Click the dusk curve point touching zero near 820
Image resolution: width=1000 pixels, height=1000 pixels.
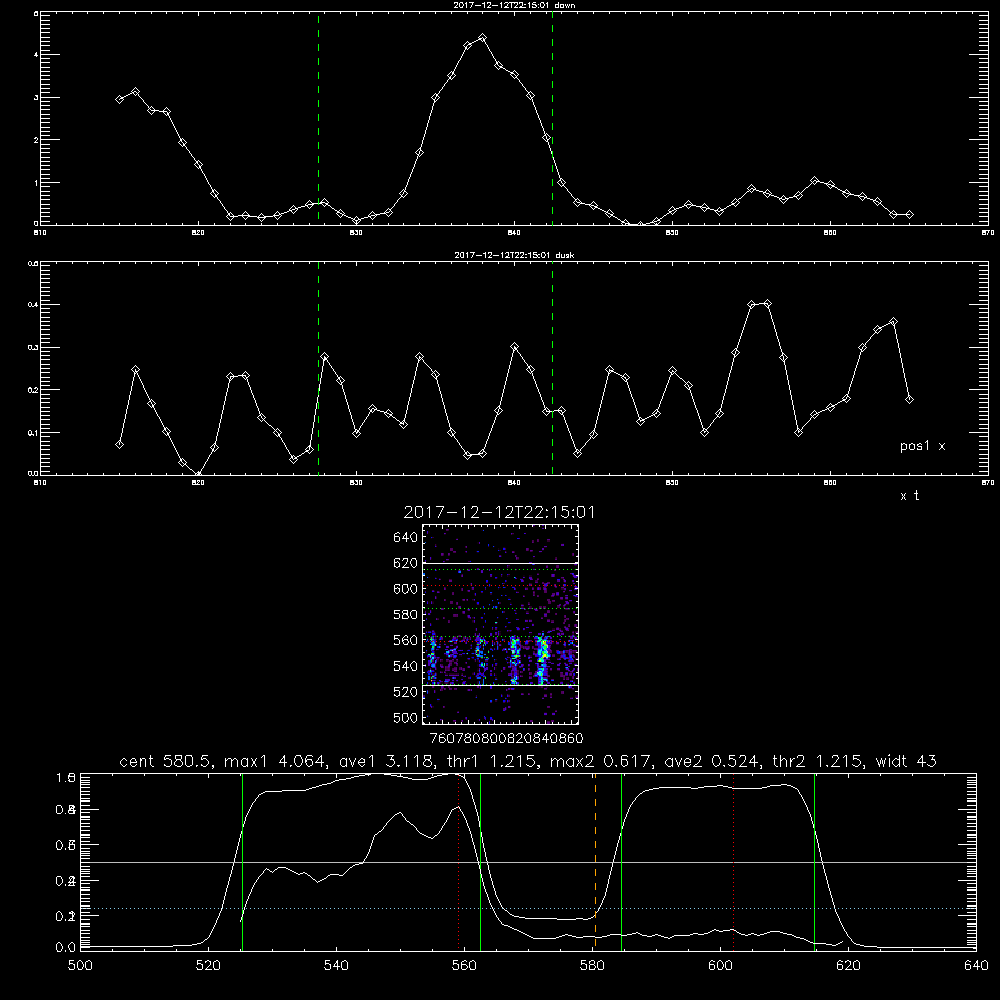pos(198,474)
